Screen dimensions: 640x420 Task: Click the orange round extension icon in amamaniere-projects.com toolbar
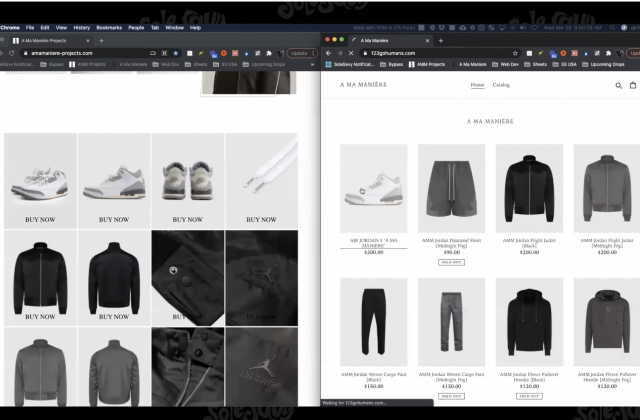click(x=224, y=53)
